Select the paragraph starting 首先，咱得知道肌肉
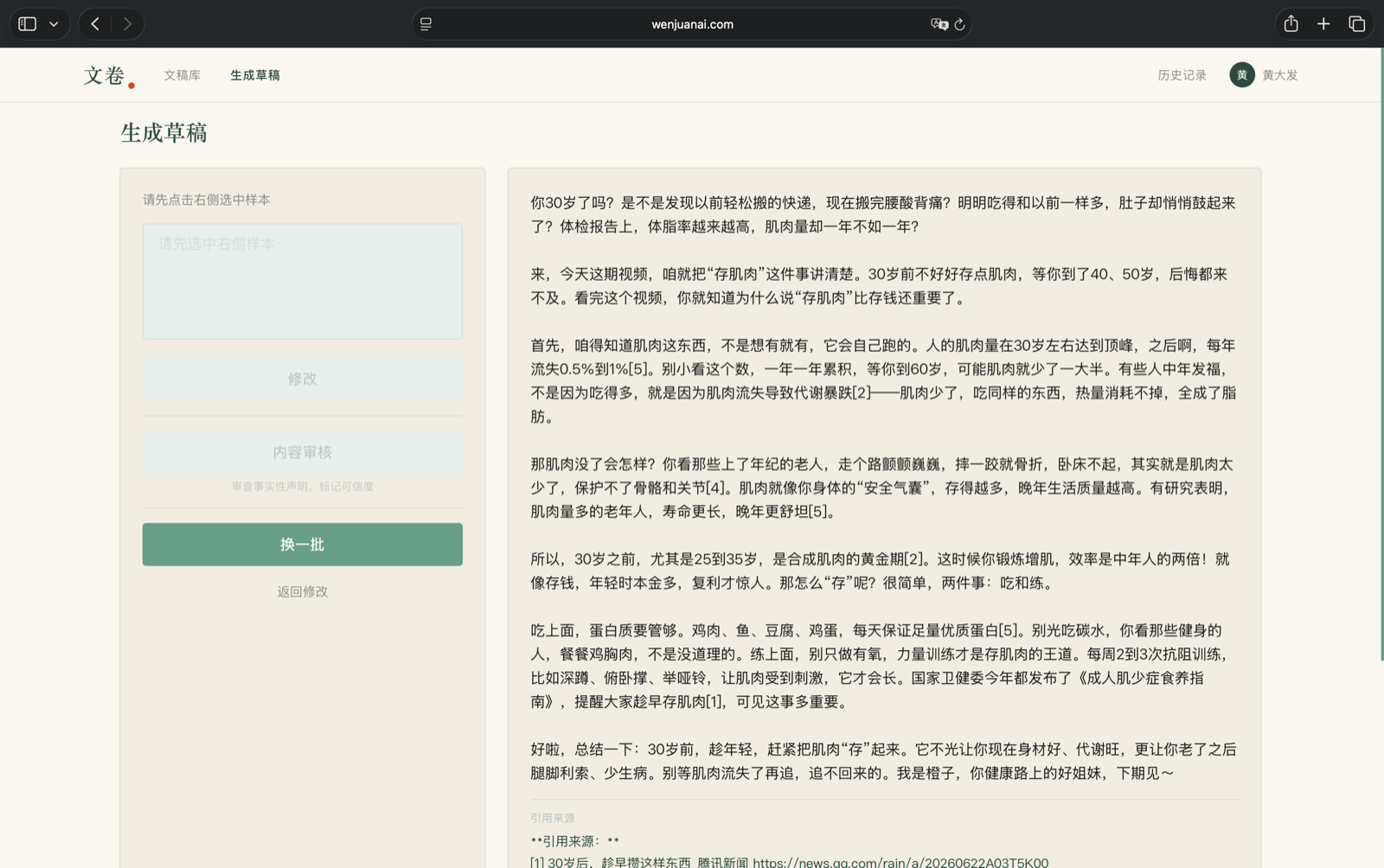The width and height of the screenshot is (1384, 868). click(x=883, y=380)
